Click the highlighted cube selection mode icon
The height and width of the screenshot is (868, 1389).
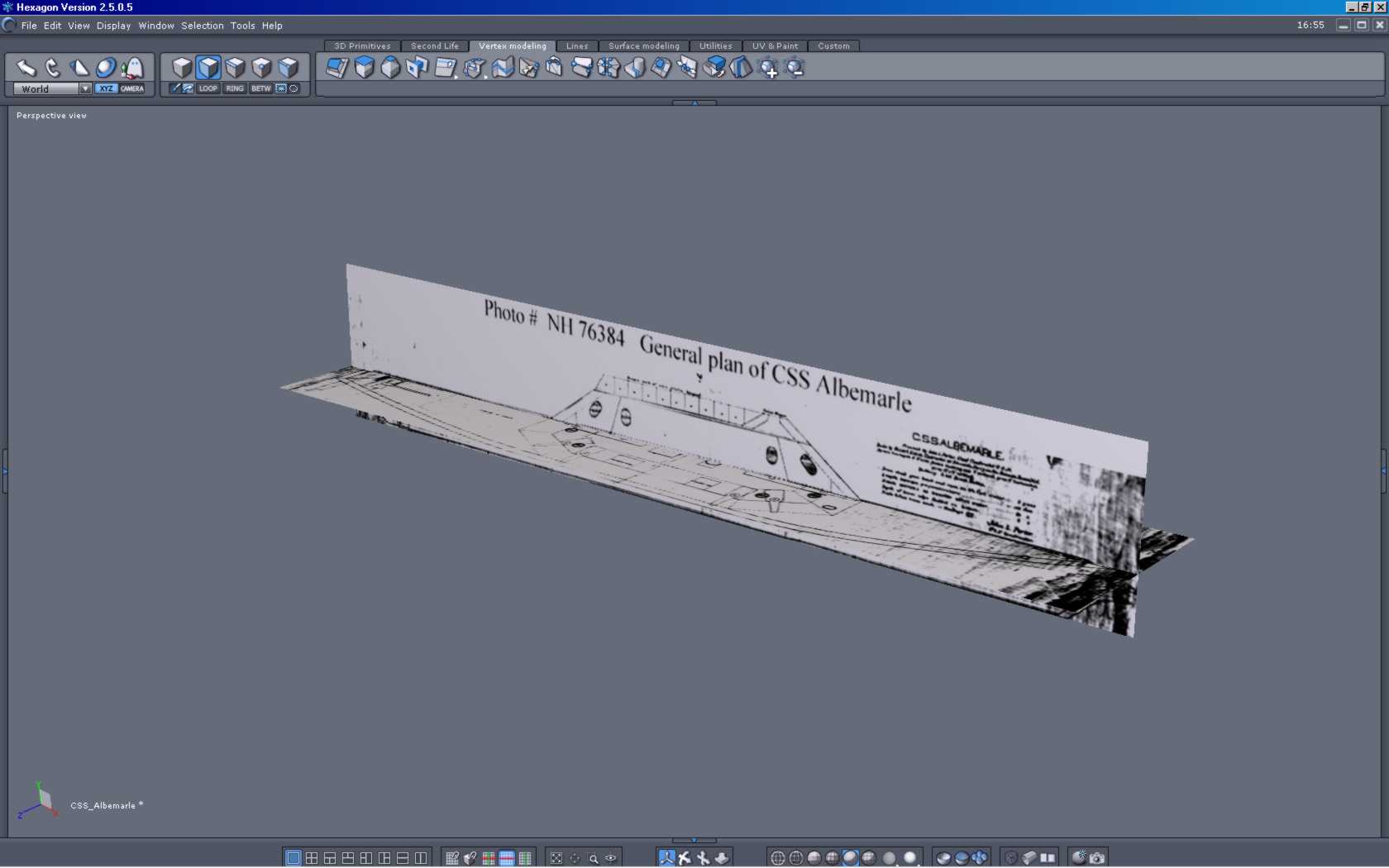[208, 68]
